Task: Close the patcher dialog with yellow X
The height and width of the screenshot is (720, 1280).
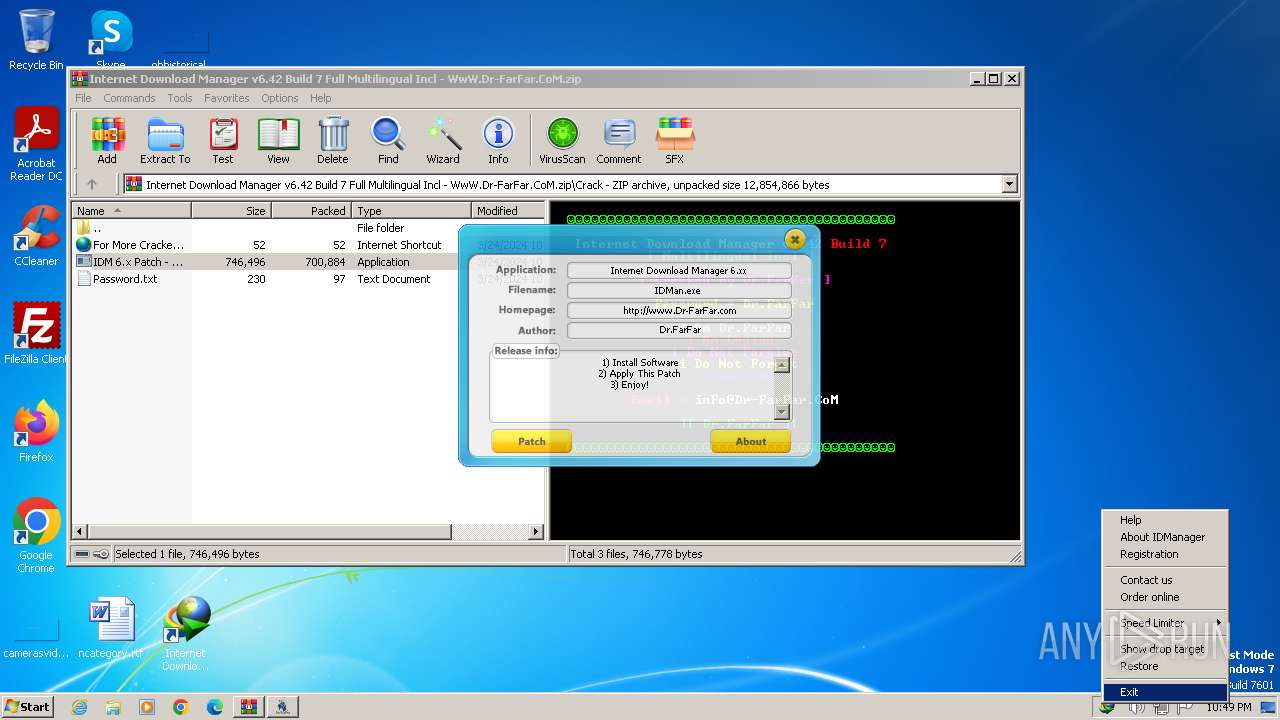Action: click(x=795, y=239)
